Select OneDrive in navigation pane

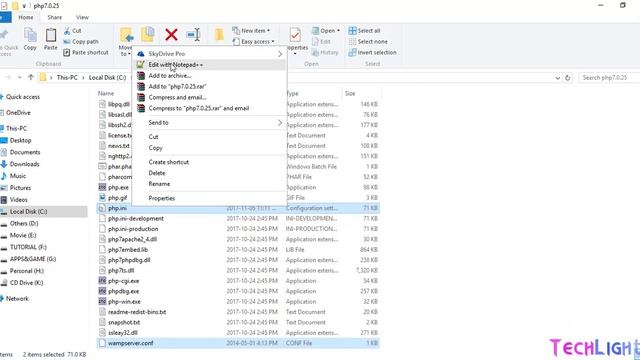[18, 113]
